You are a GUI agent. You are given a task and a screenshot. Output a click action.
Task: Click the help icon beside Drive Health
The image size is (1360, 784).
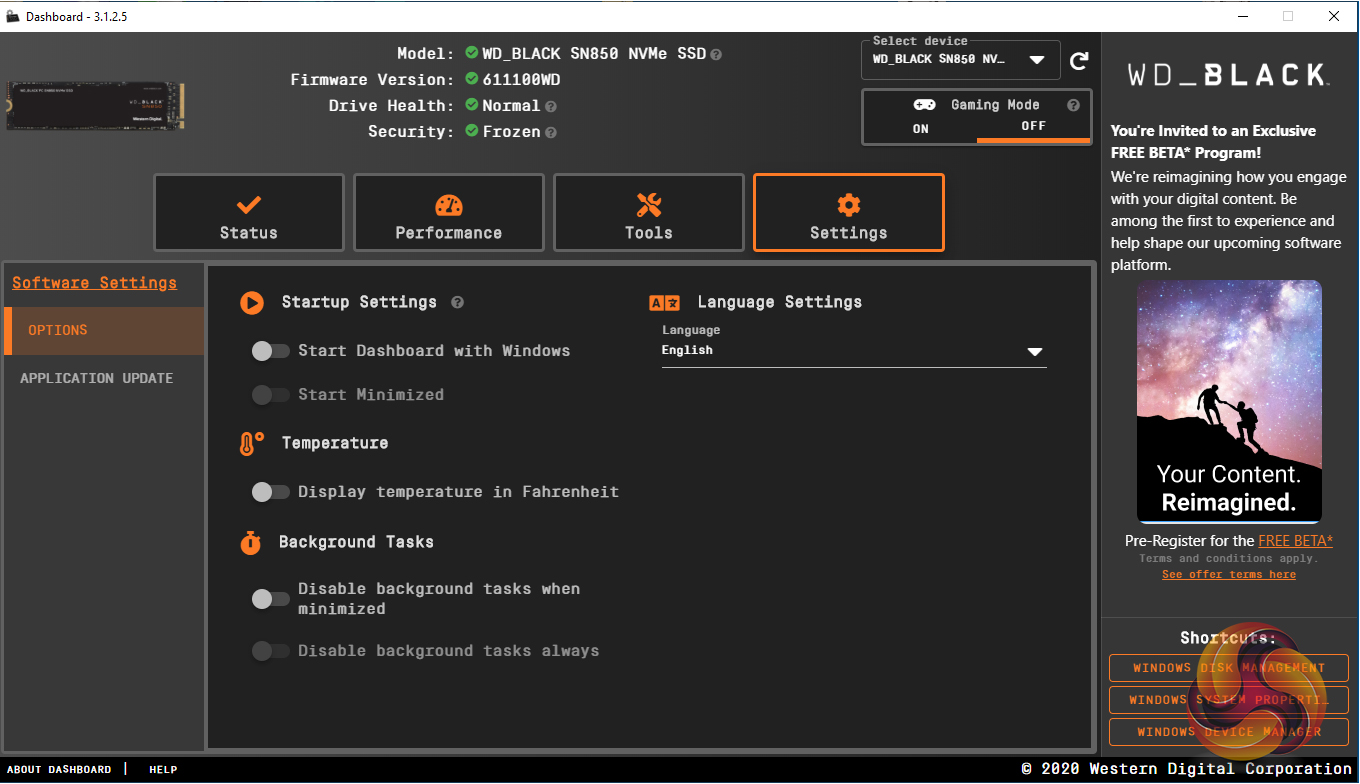[x=551, y=106]
